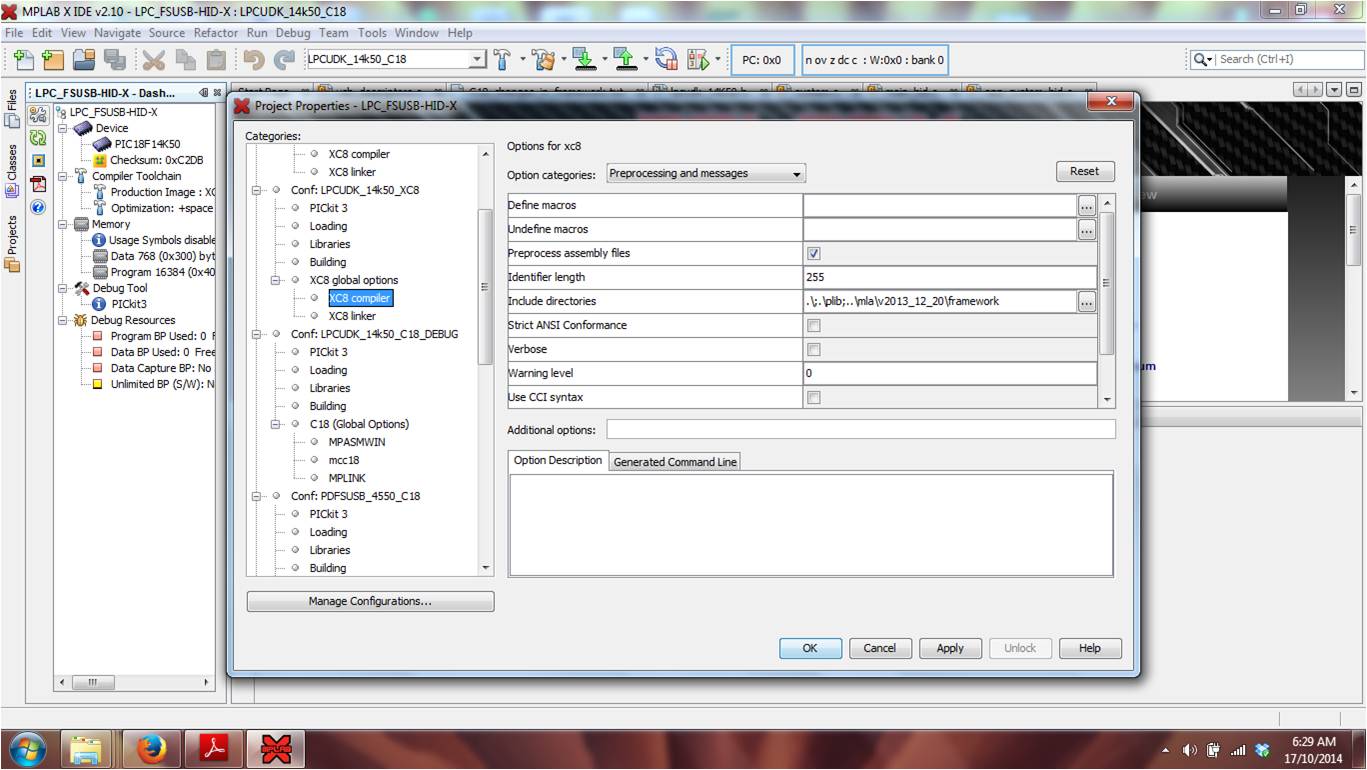1367x770 pixels.
Task: Open the Refactor menu
Action: [216, 33]
